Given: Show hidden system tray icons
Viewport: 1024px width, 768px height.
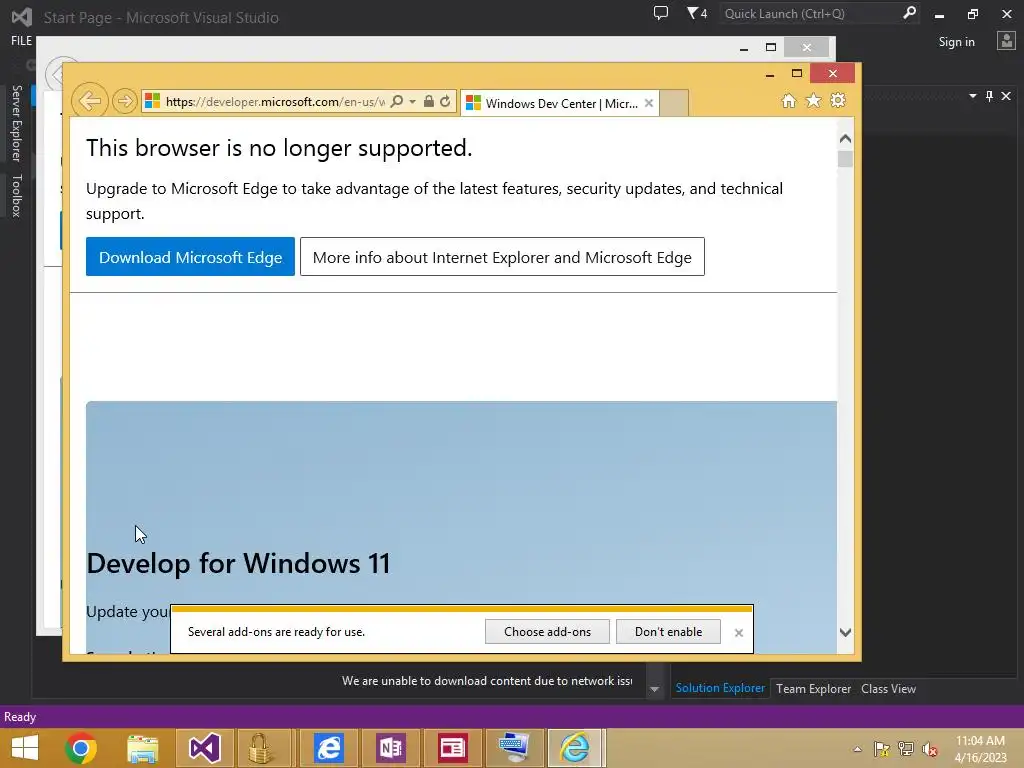Looking at the screenshot, I should pyautogui.click(x=857, y=749).
